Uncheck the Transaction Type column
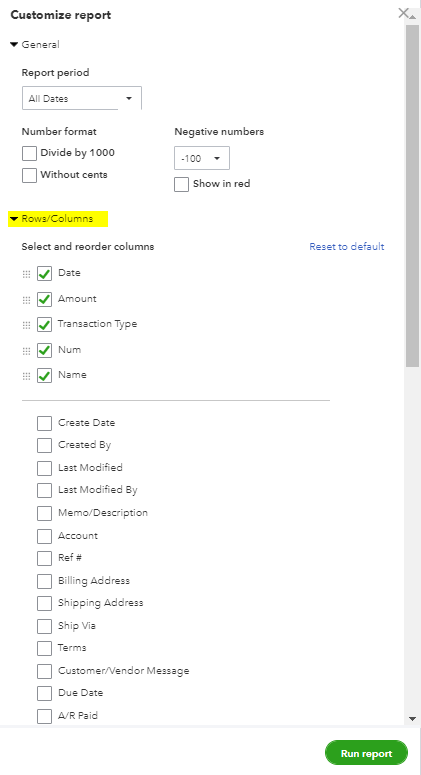The image size is (421, 775). 44,325
